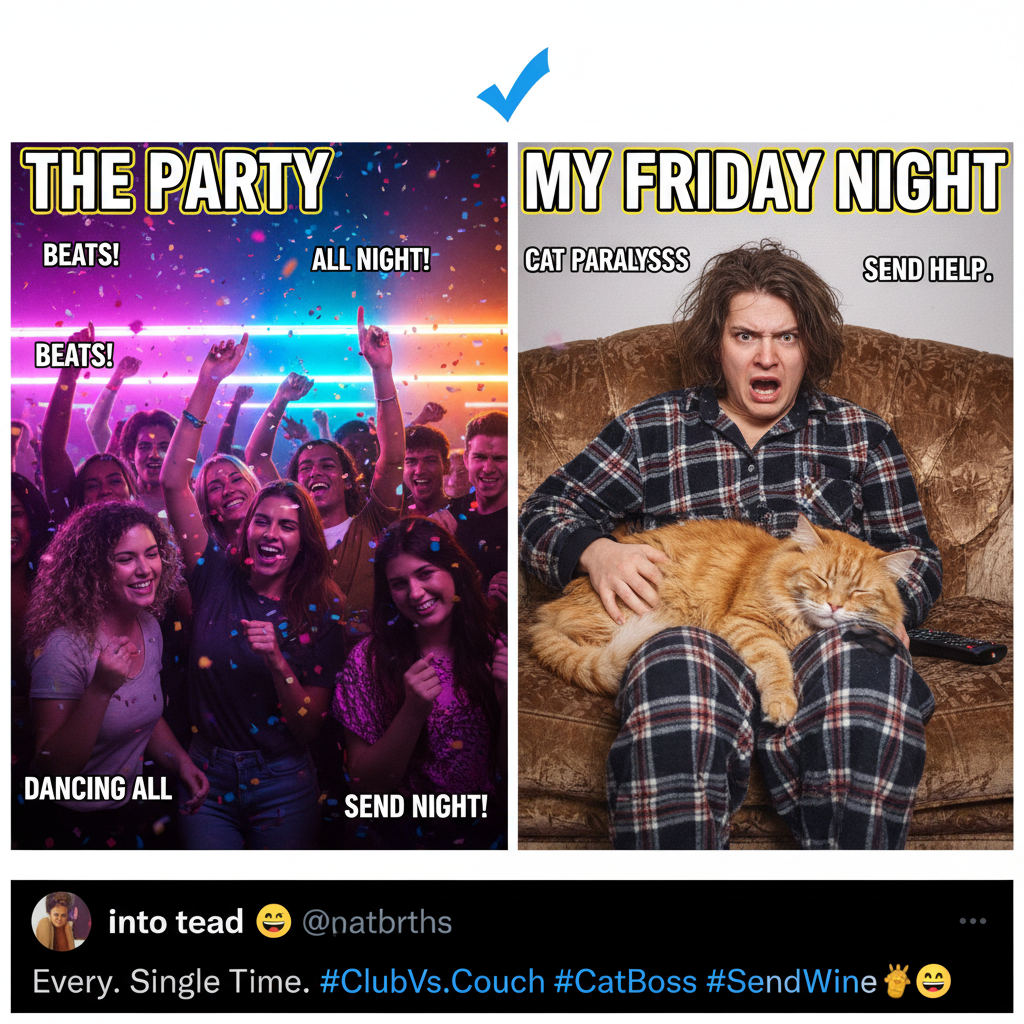Open the #ClubVs.Couch hashtag
This screenshot has width=1024, height=1024.
pos(432,982)
